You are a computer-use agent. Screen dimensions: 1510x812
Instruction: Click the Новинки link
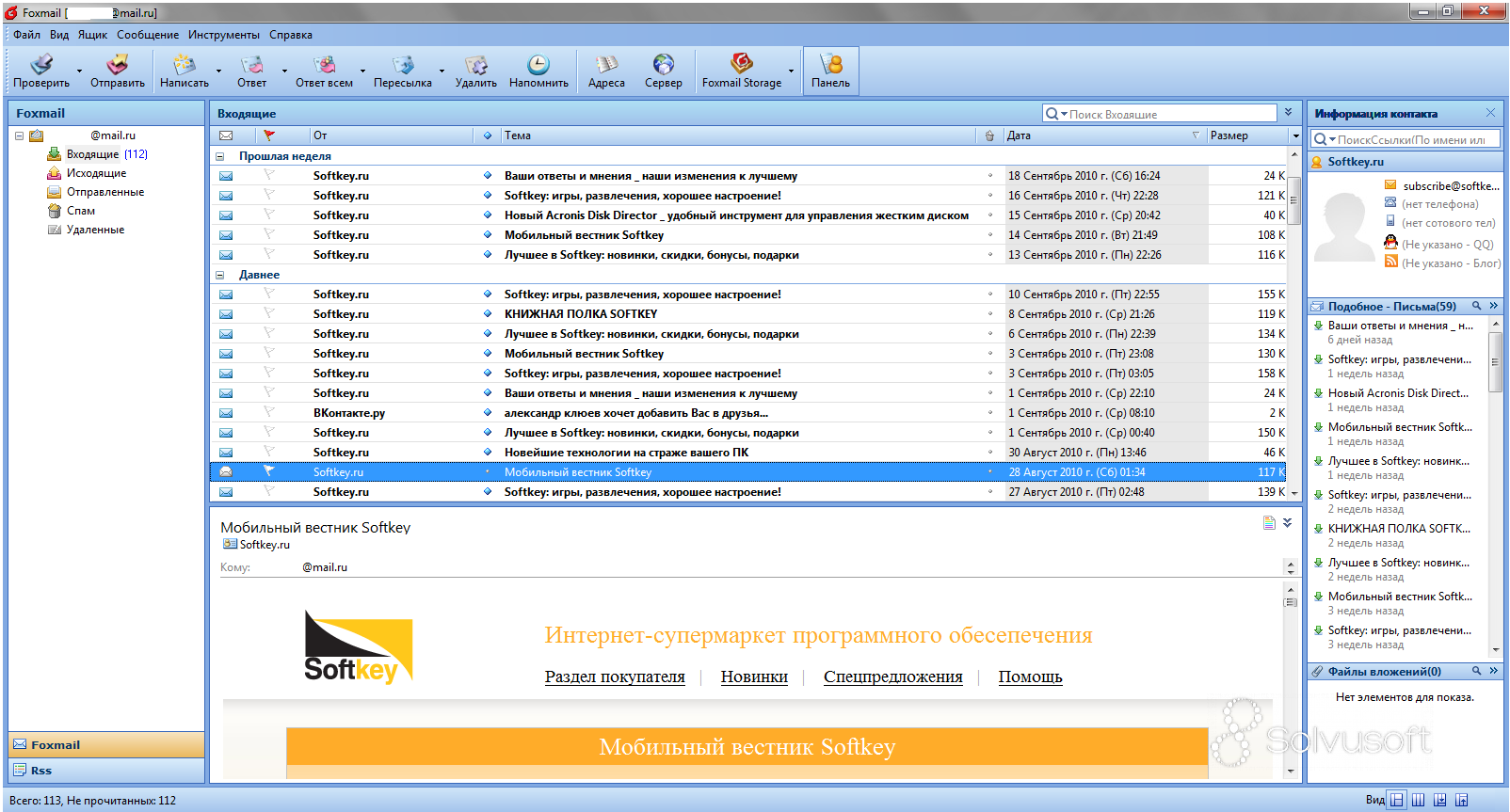(754, 677)
